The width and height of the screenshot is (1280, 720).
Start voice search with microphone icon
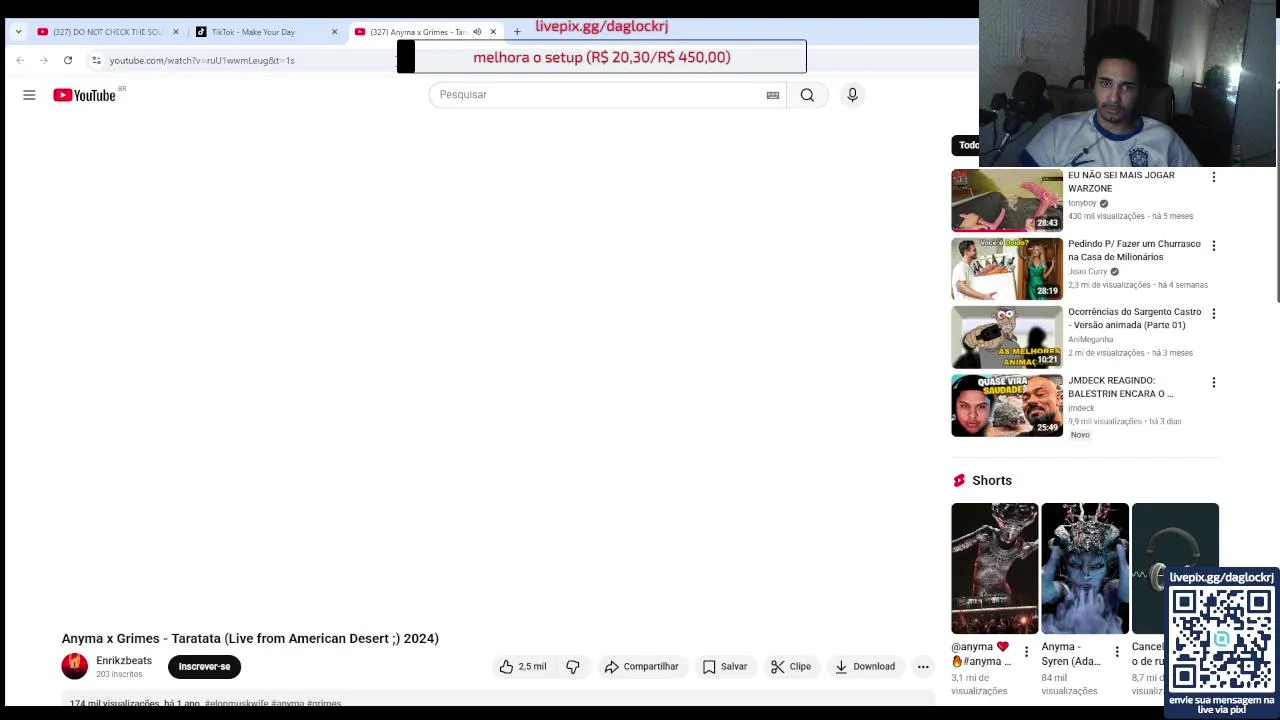click(x=852, y=95)
